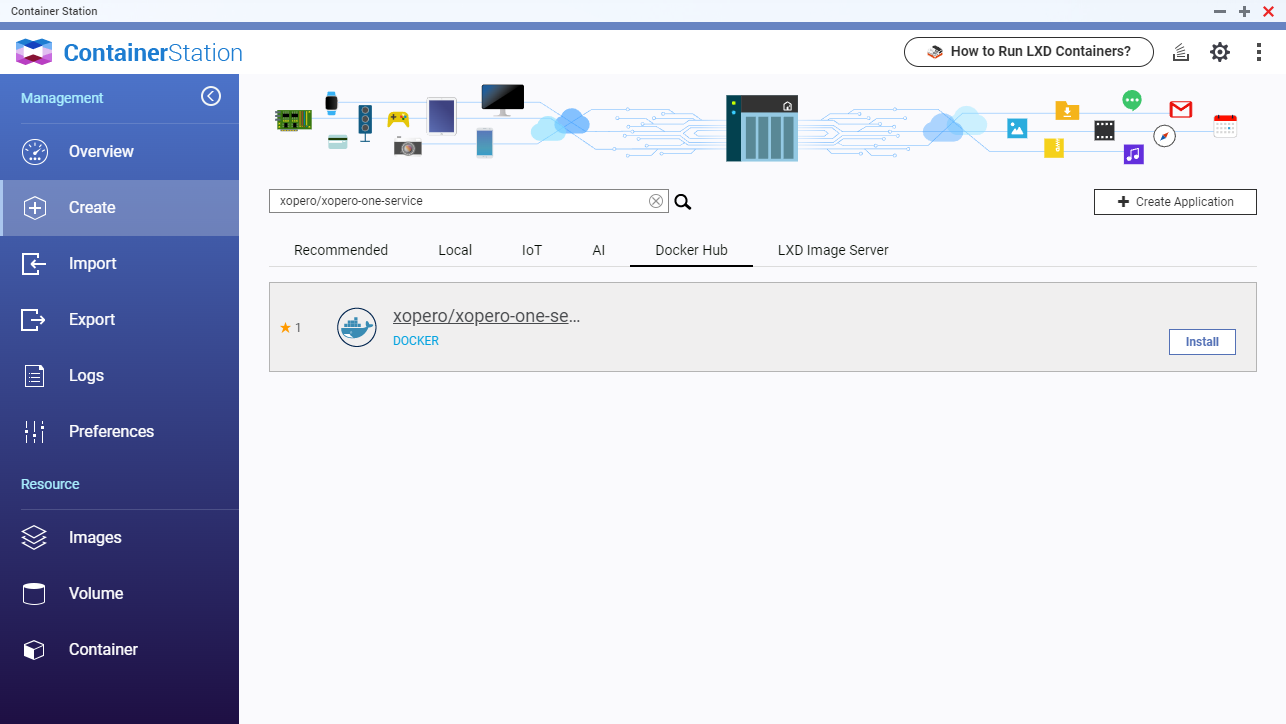Click the Preferences sliders icon
The image size is (1286, 724).
click(x=34, y=431)
